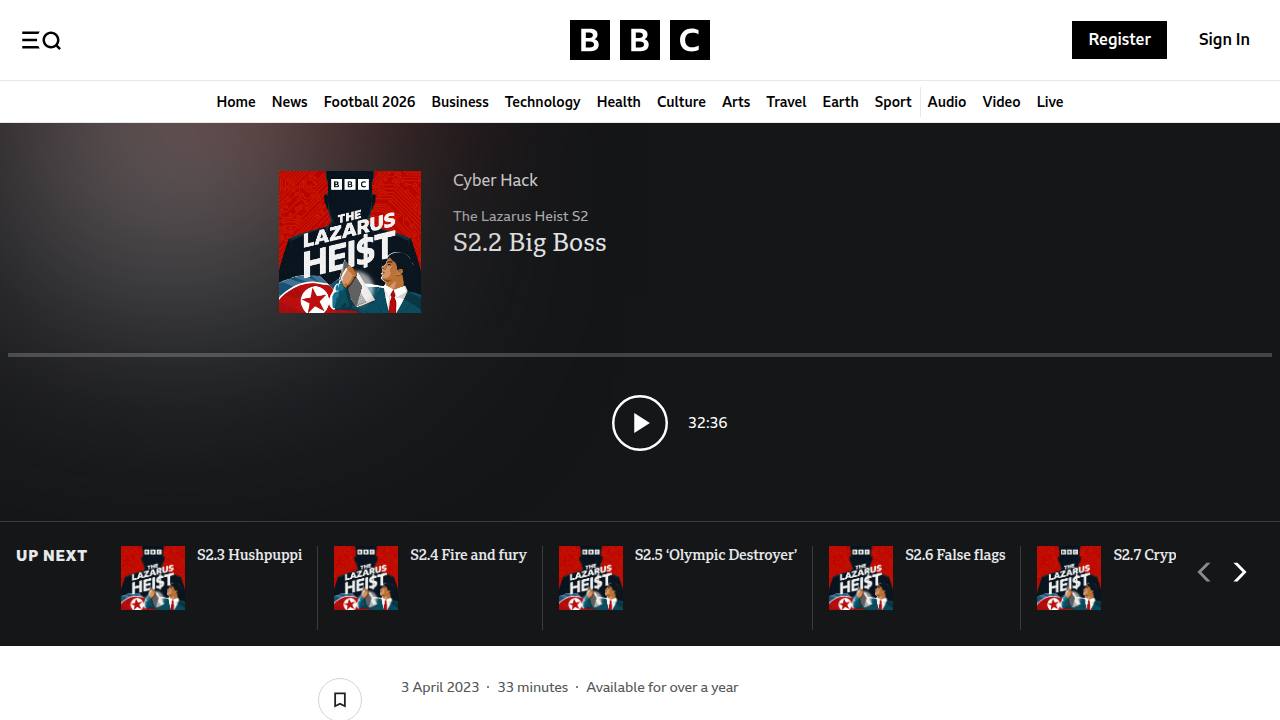Click the large Lazarus Heist cover art
This screenshot has height=720, width=1280.
(x=350, y=242)
